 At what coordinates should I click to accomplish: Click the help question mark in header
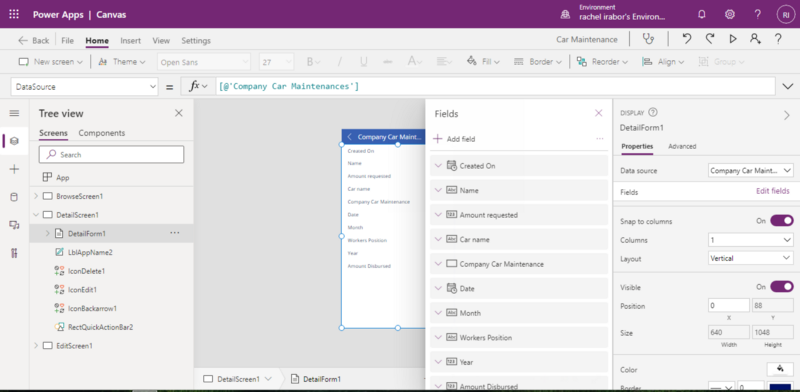[x=758, y=14]
